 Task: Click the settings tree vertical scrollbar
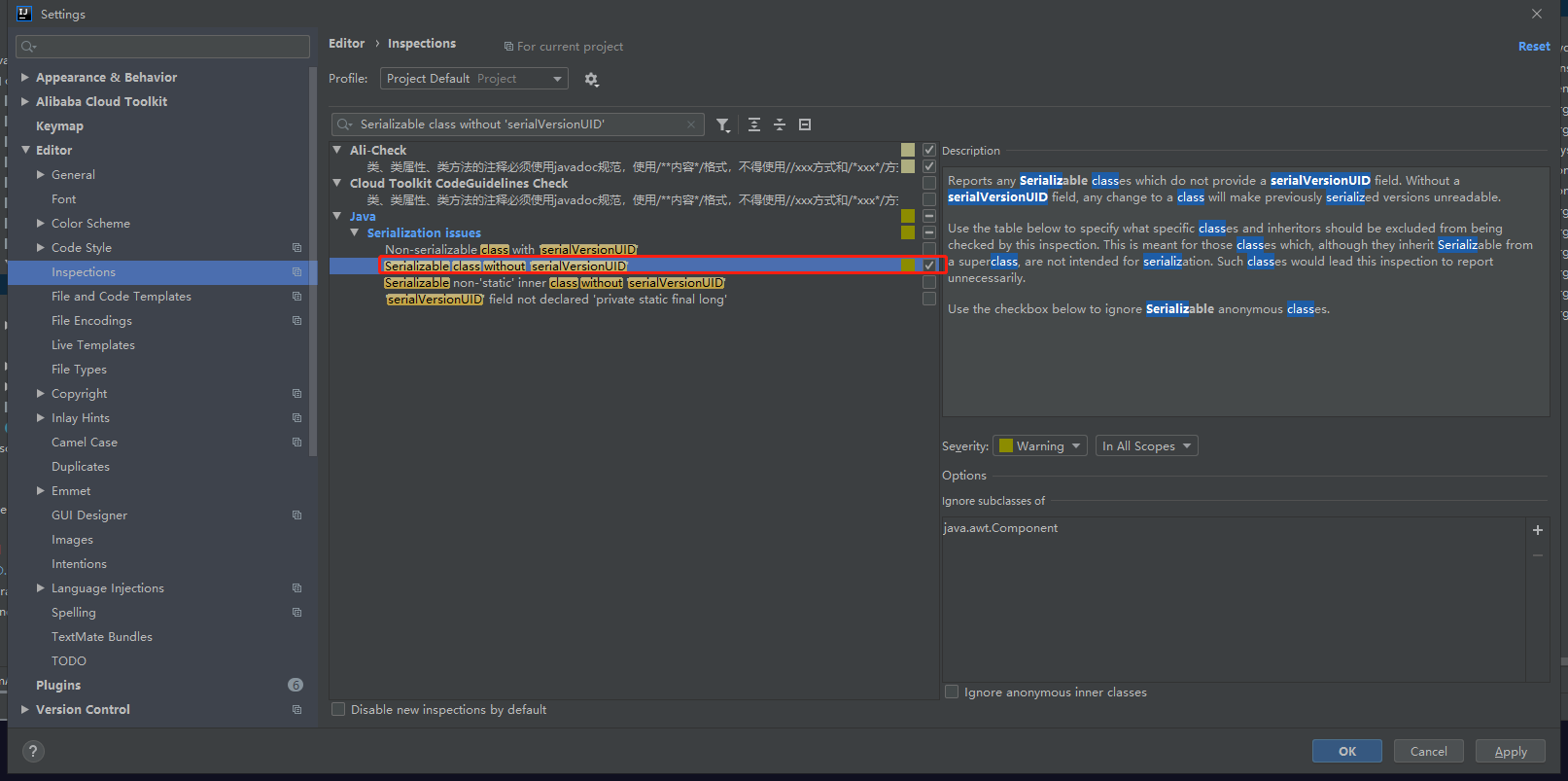pos(313,263)
